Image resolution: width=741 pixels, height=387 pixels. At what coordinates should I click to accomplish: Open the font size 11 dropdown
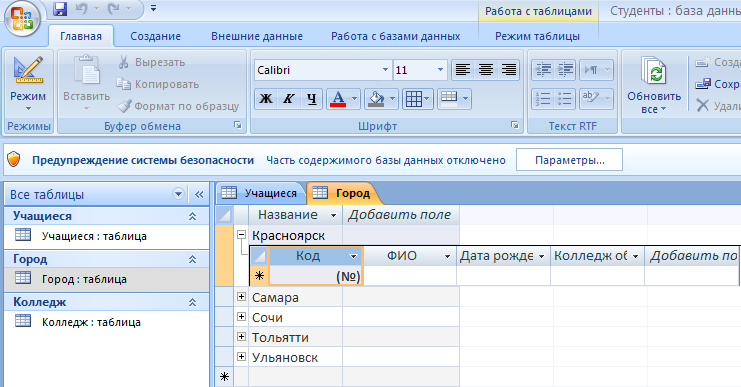440,70
